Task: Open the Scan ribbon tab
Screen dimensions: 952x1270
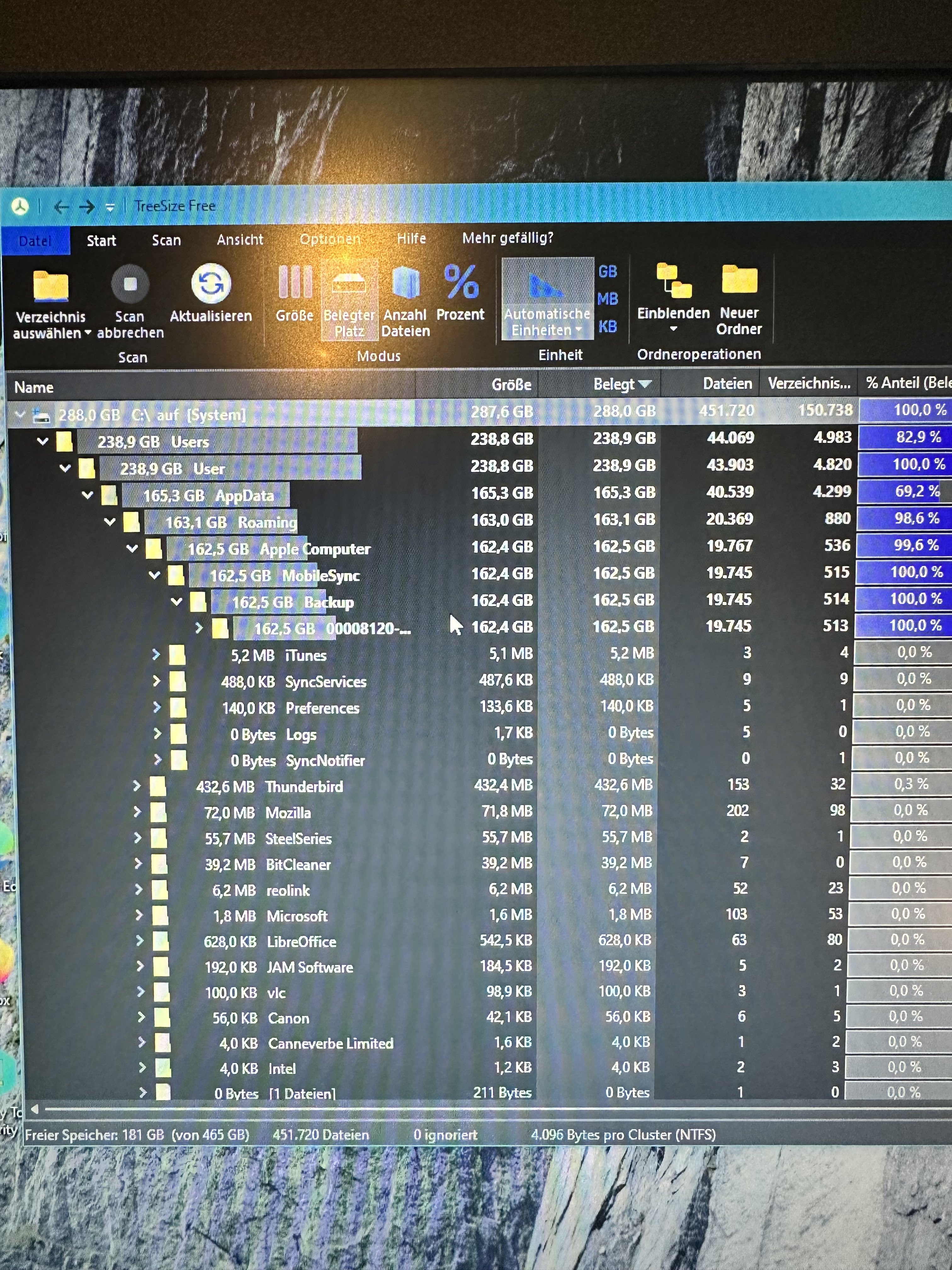Action: (167, 241)
